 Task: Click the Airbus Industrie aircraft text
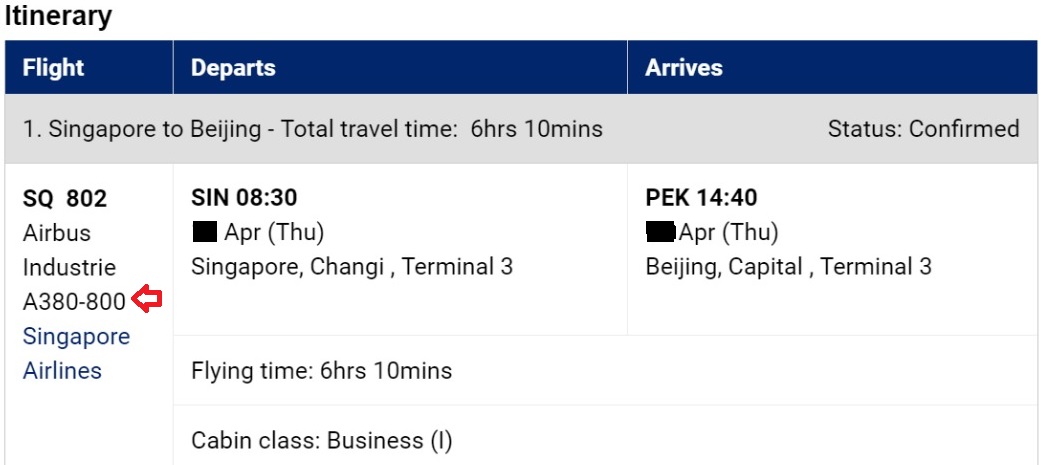point(69,250)
